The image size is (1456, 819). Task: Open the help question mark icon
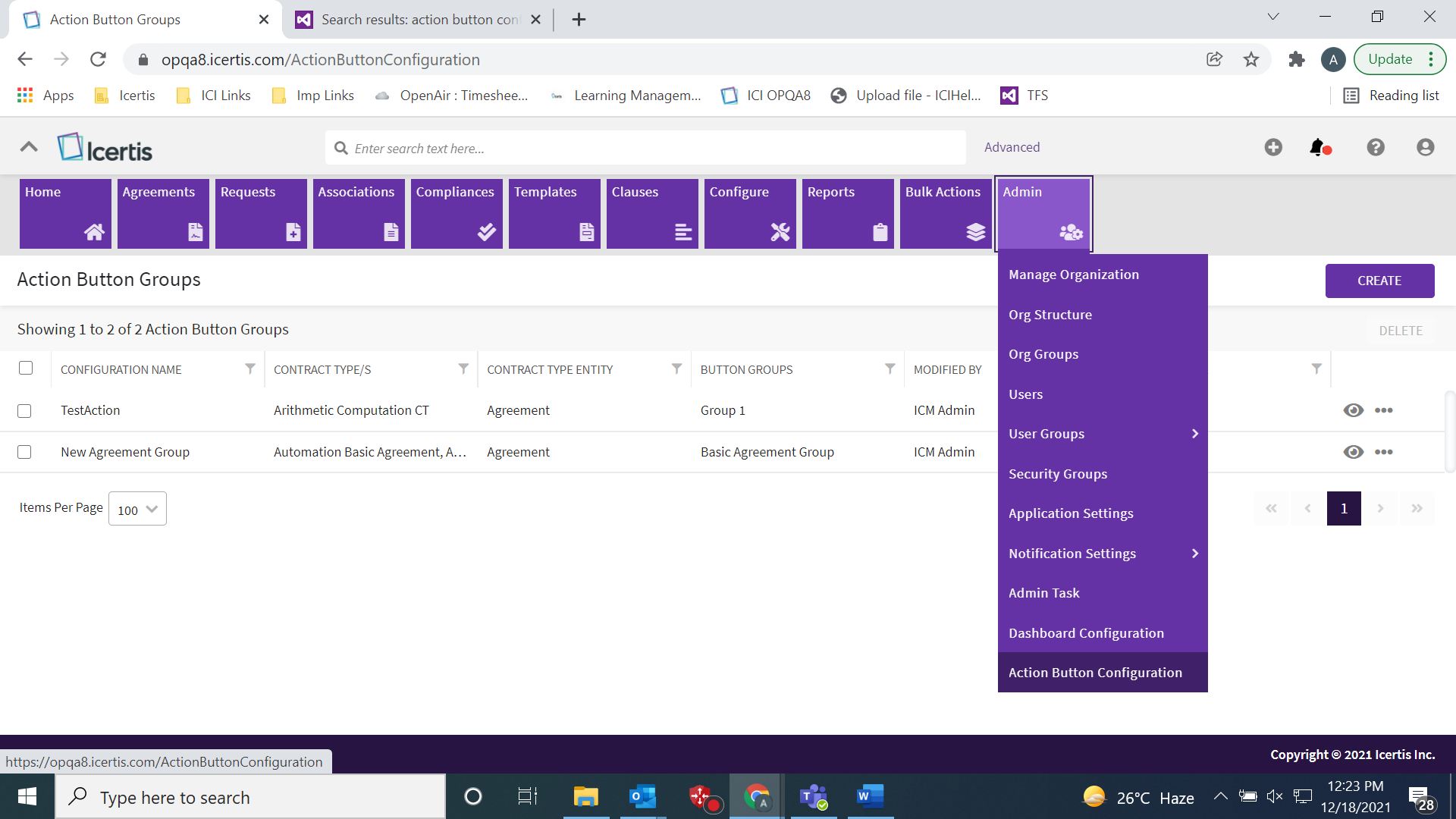coord(1376,147)
